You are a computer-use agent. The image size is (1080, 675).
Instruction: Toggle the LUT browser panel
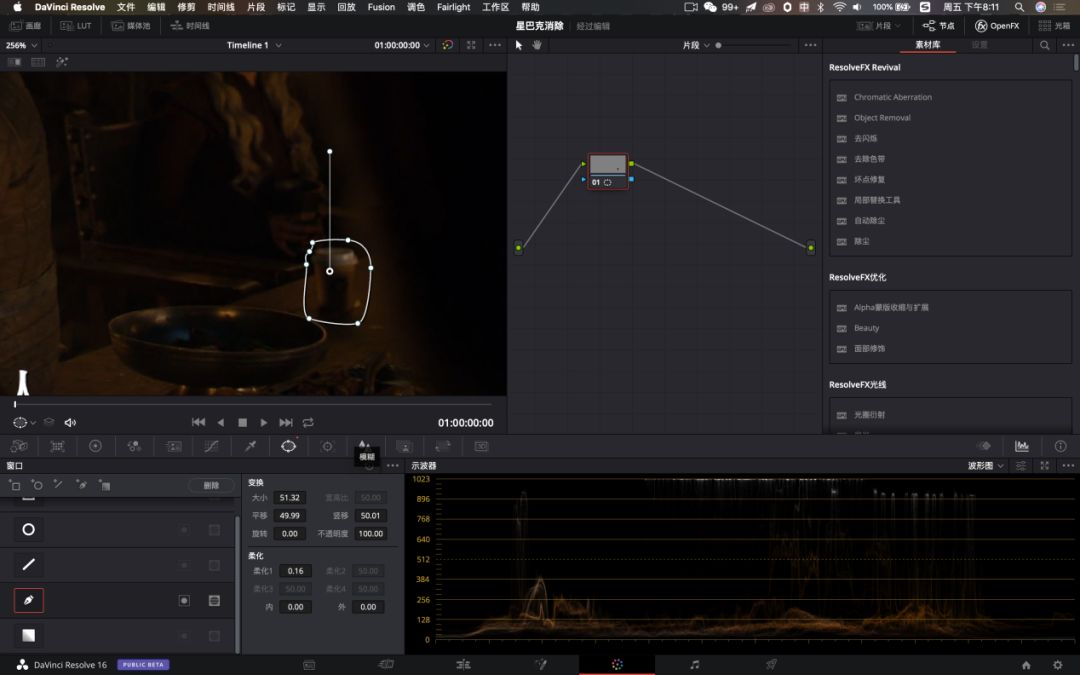(76, 25)
